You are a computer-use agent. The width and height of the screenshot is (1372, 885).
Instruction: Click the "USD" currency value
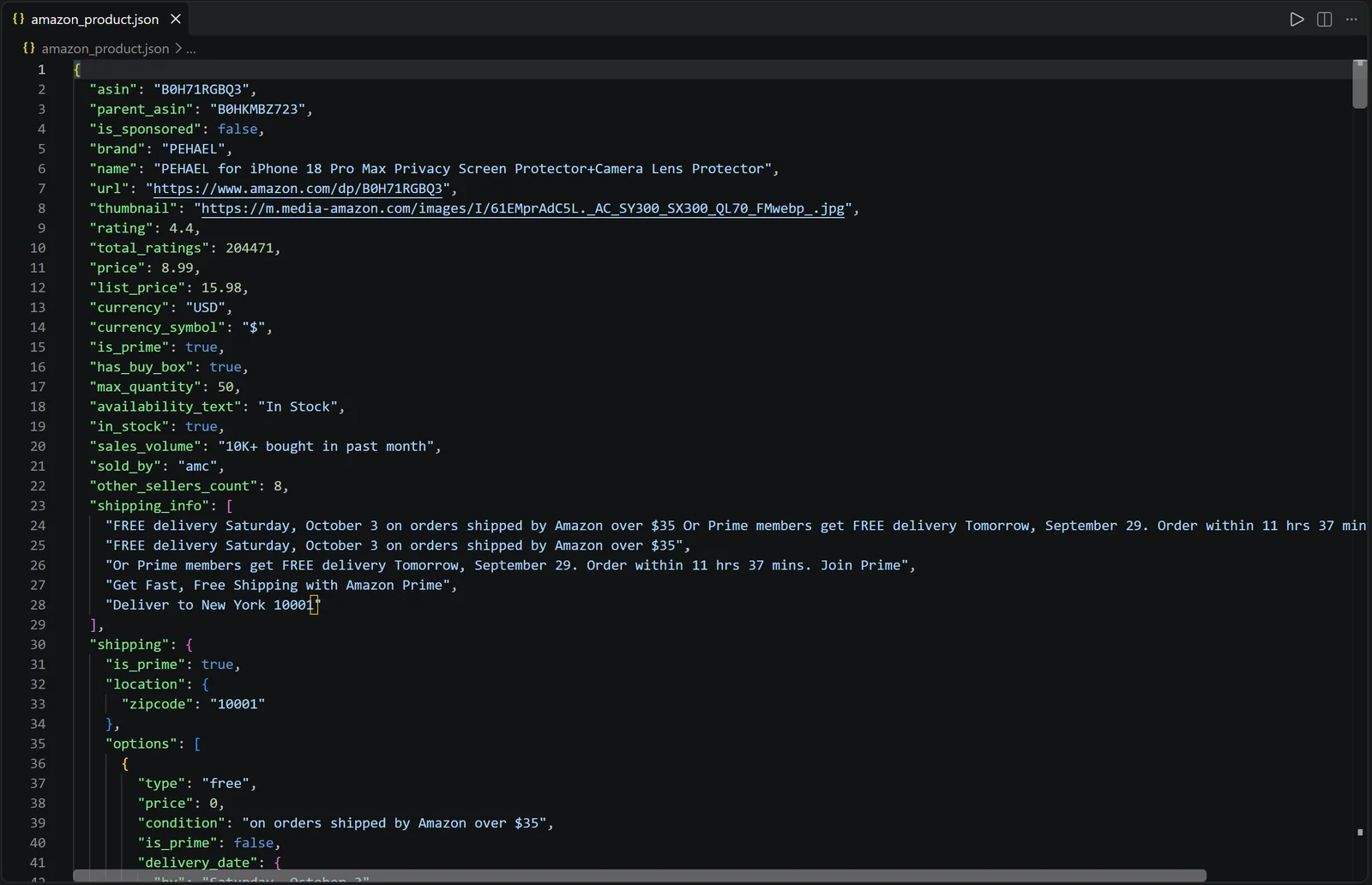click(206, 308)
